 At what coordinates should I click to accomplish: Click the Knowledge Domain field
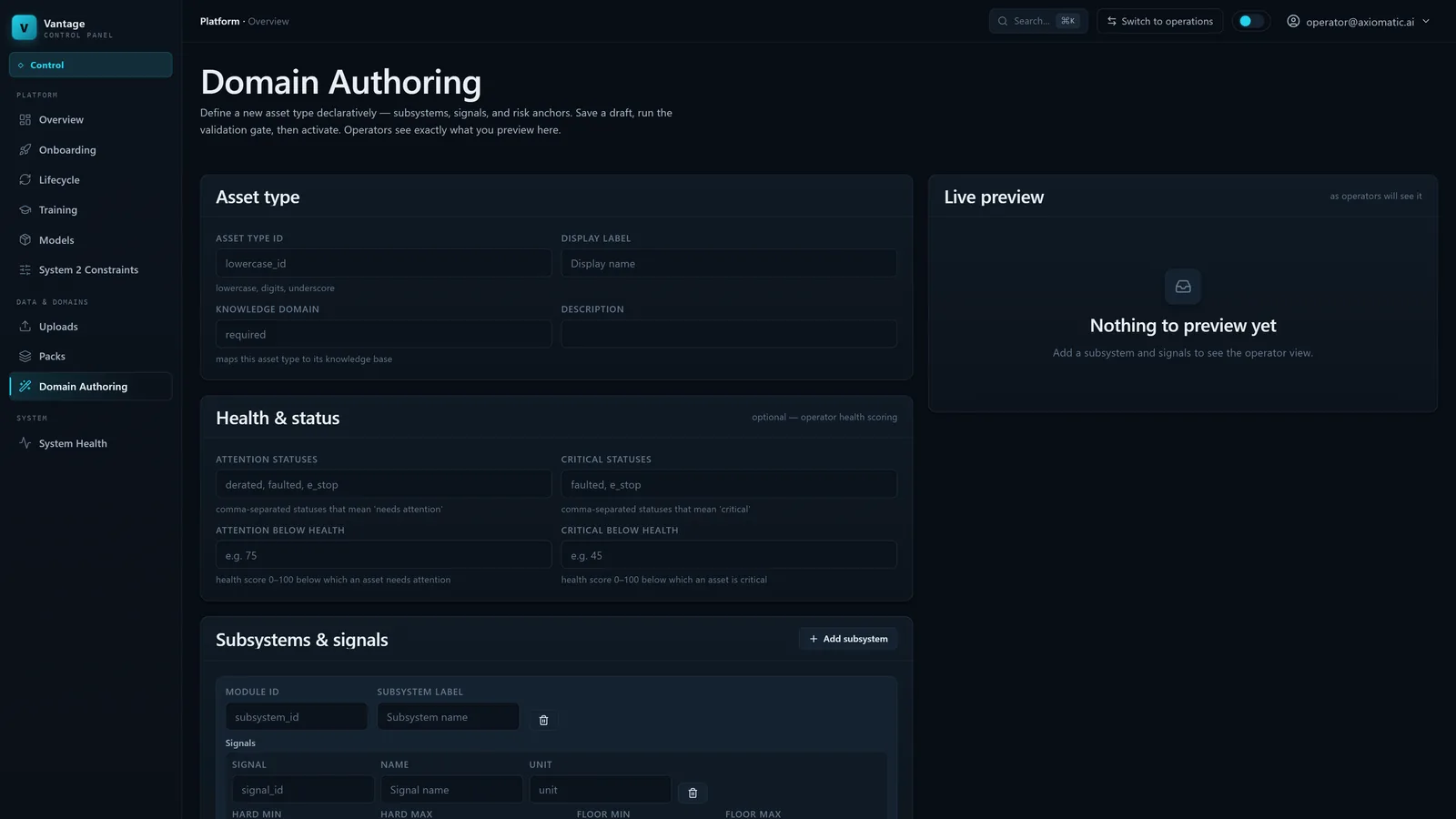(383, 334)
